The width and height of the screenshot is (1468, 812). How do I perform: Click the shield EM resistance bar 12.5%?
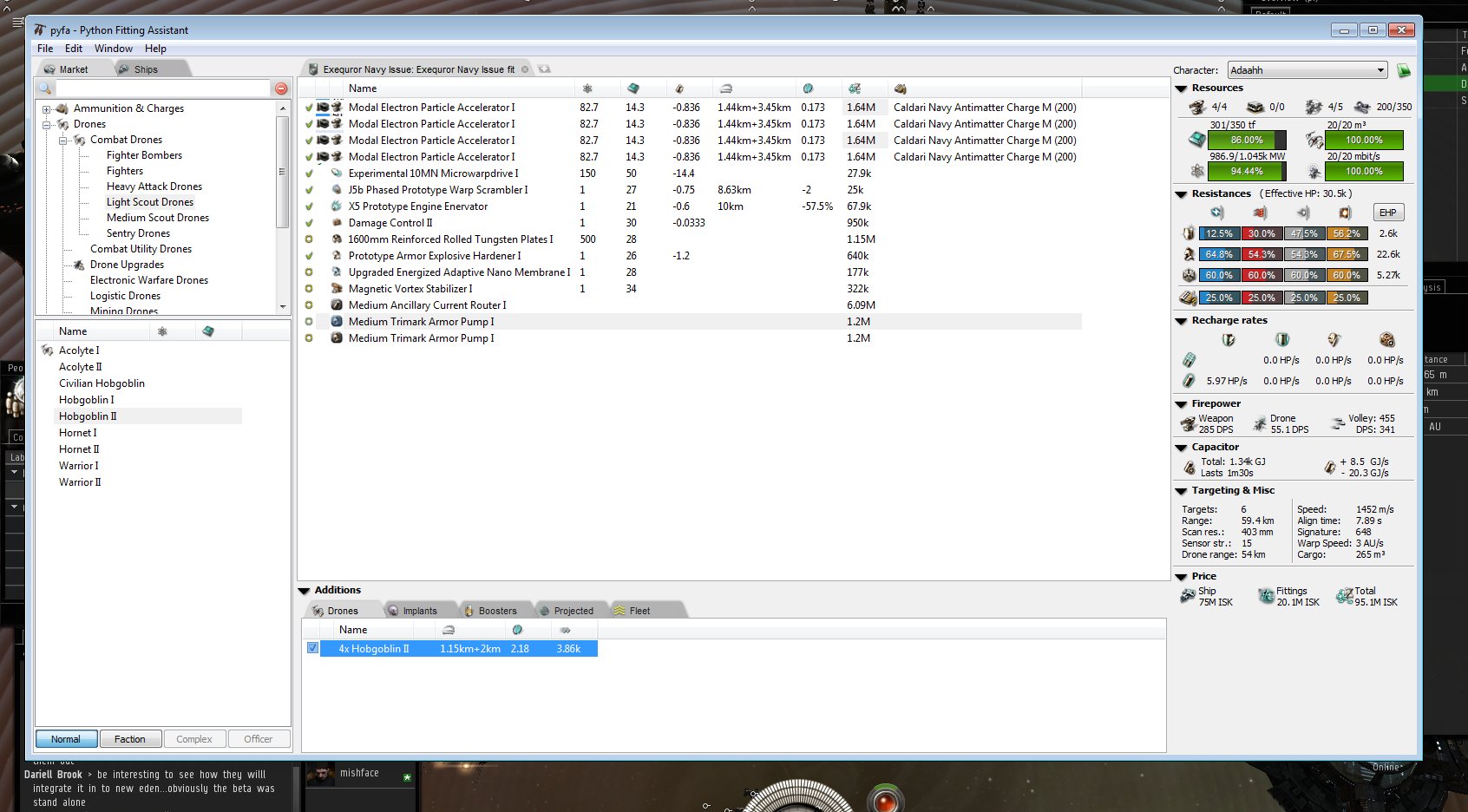click(1219, 233)
